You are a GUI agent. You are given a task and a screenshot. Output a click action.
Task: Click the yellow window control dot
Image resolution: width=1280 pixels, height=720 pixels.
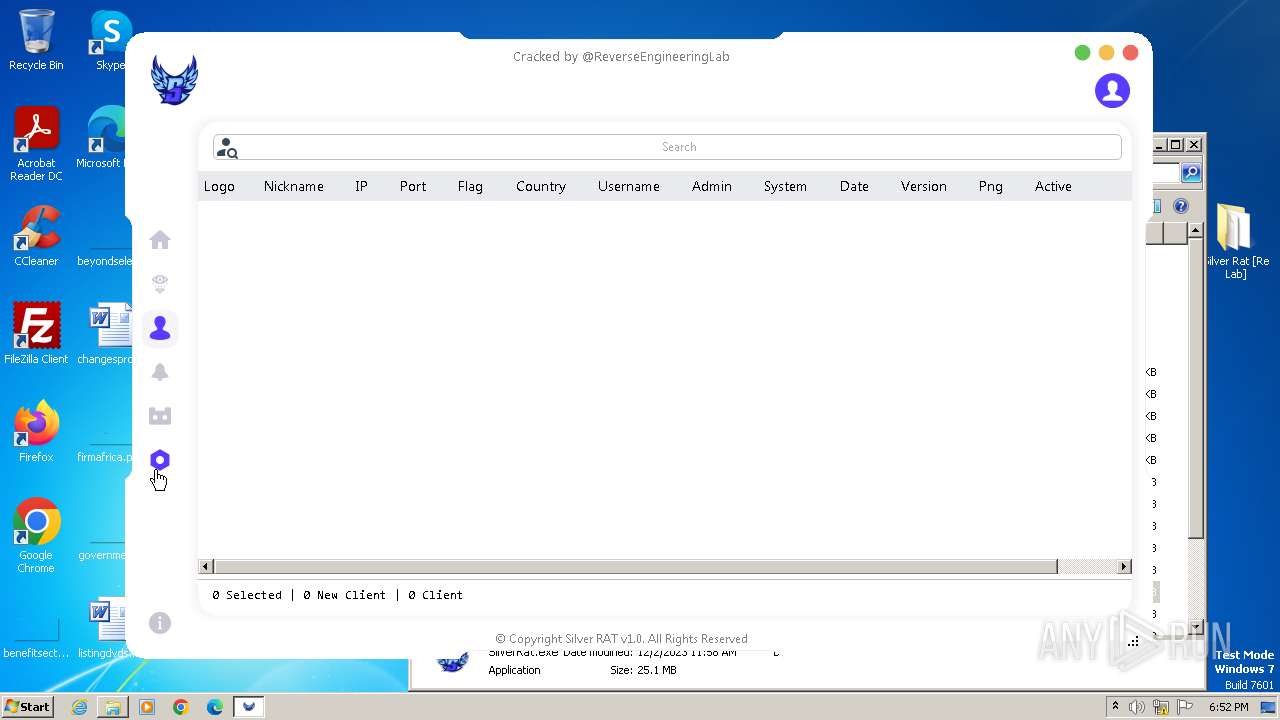point(1106,53)
